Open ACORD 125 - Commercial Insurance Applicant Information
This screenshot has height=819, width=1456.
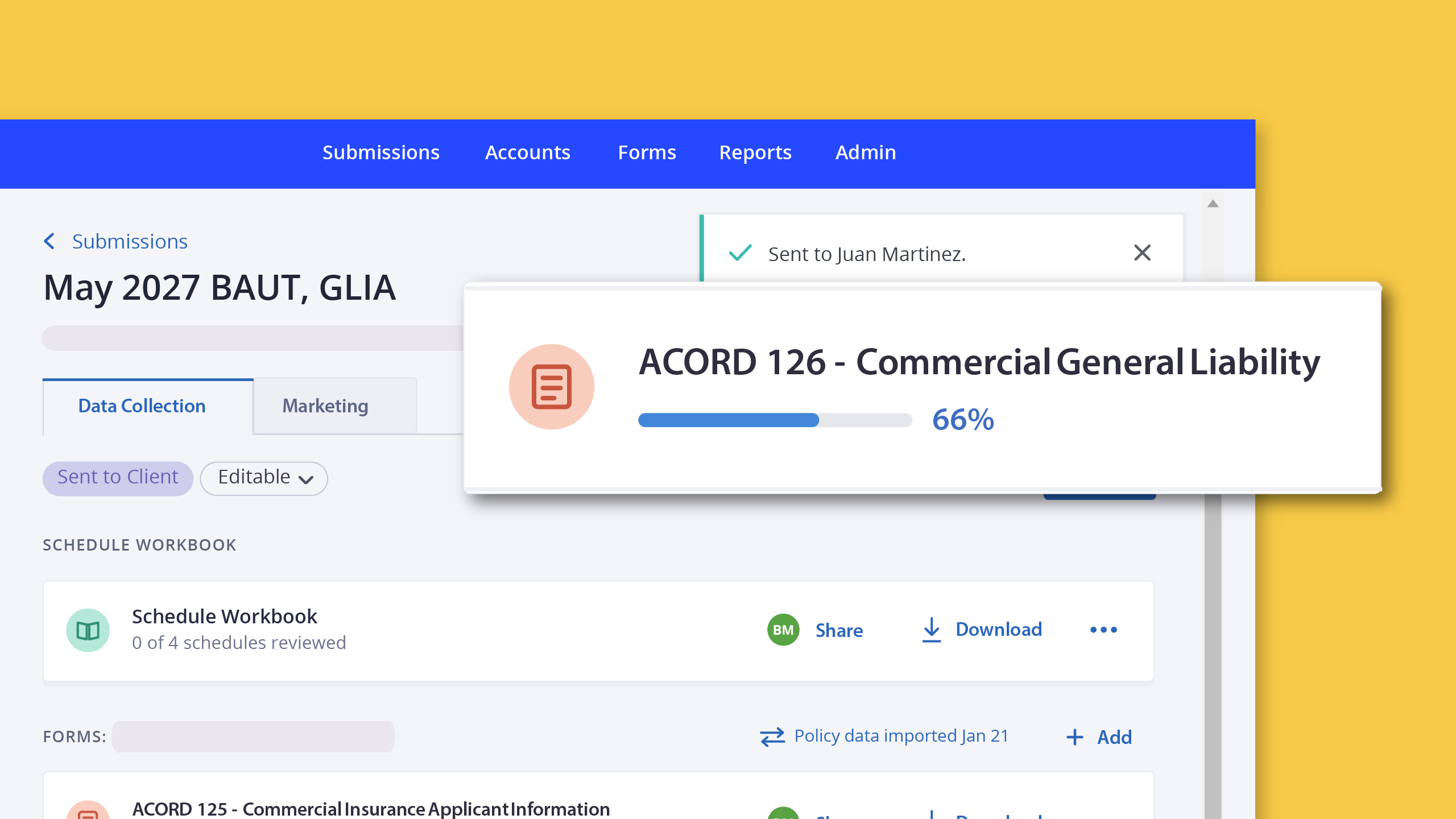pyautogui.click(x=371, y=809)
